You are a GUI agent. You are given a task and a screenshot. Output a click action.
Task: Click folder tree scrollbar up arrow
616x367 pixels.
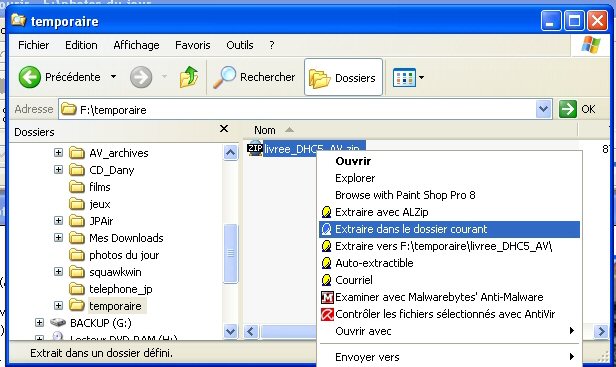coord(231,152)
